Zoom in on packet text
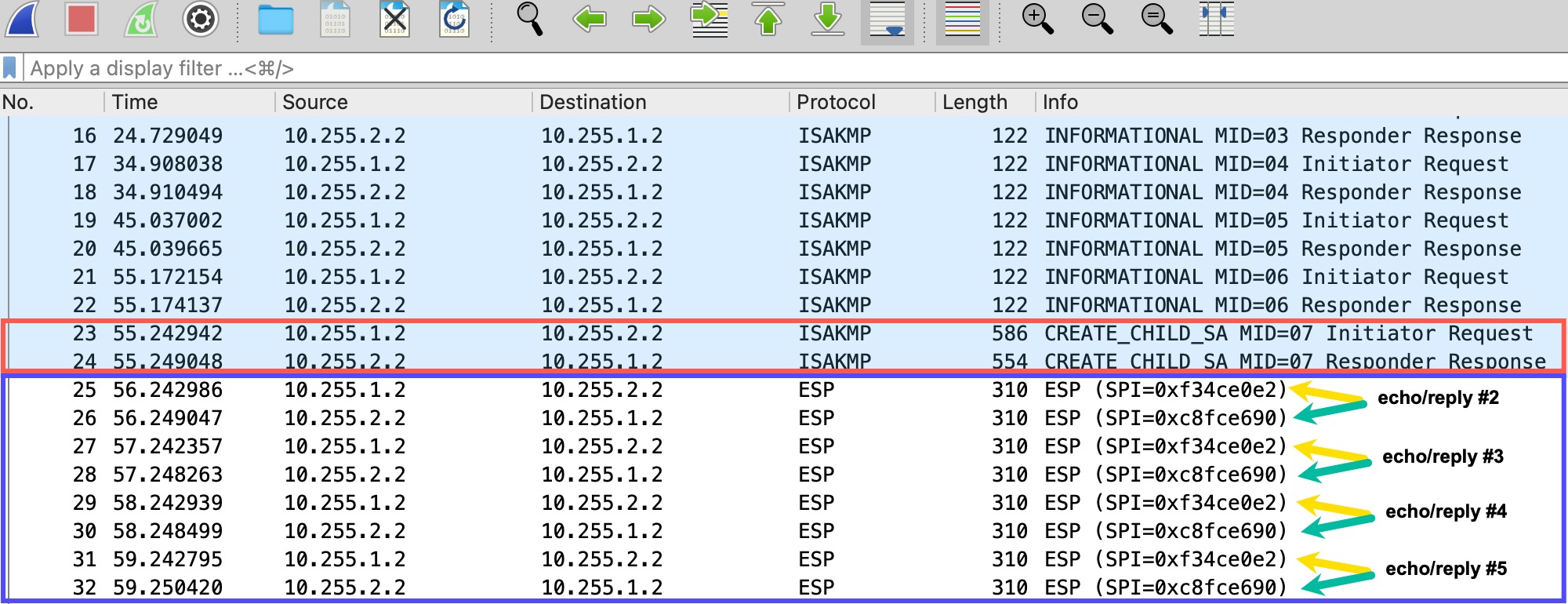The image size is (1568, 604). pyautogui.click(x=1037, y=20)
